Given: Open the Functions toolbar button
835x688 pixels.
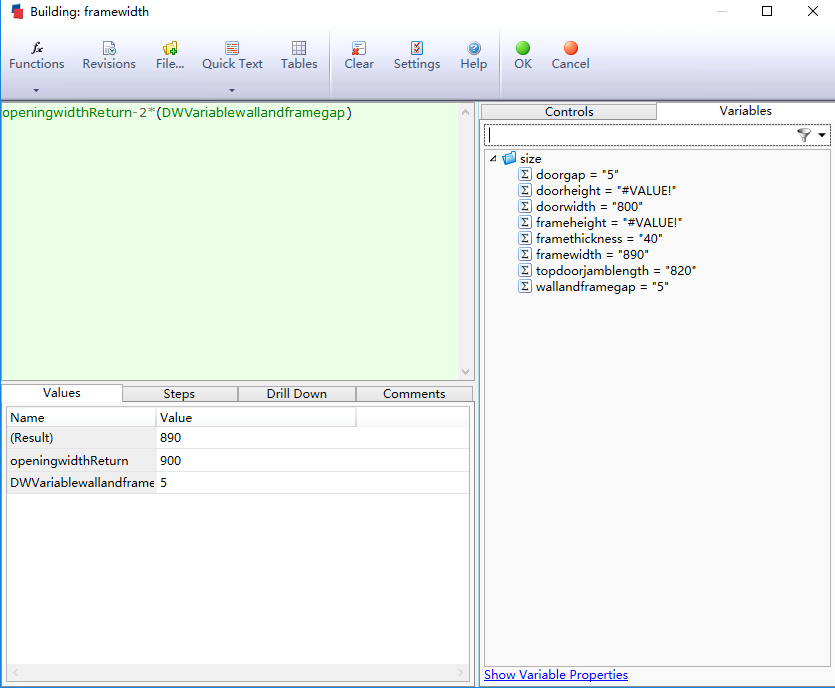Looking at the screenshot, I should (x=36, y=55).
